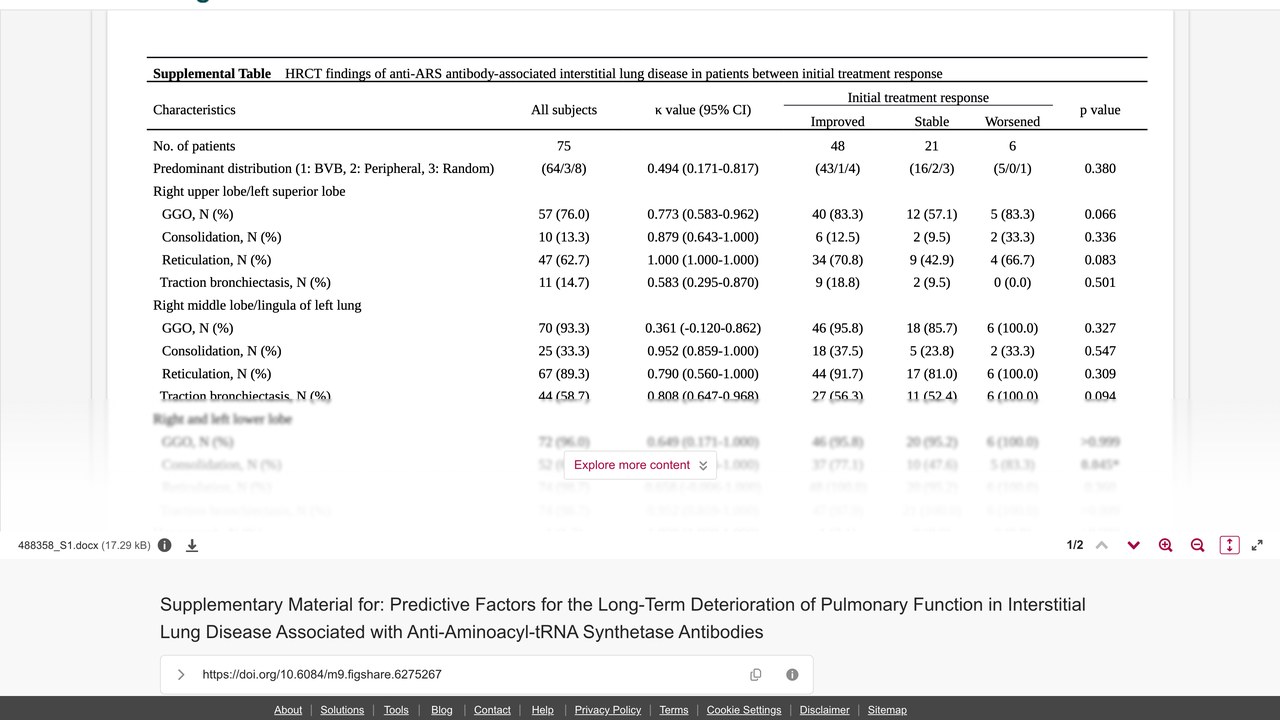Image resolution: width=1280 pixels, height=720 pixels.
Task: Click the 'No. of patients' row label
Action: [194, 146]
